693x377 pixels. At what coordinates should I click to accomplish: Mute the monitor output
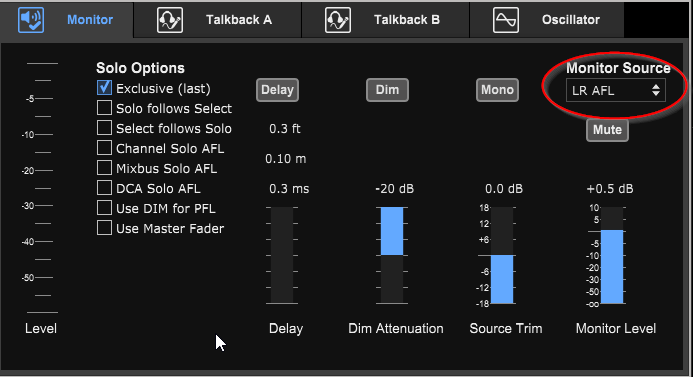pyautogui.click(x=607, y=130)
